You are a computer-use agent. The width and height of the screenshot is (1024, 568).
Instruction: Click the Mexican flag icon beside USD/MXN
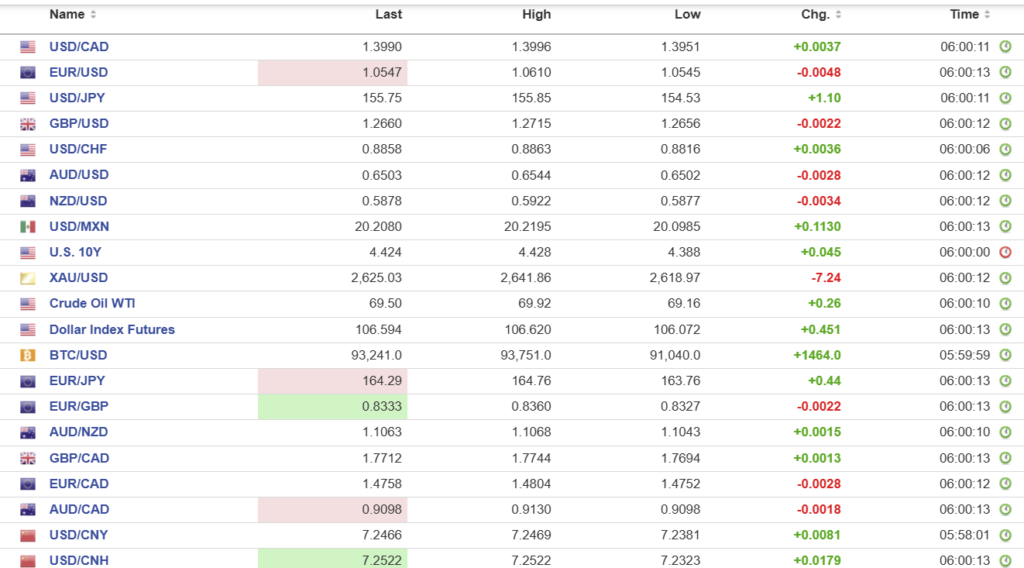click(x=28, y=226)
